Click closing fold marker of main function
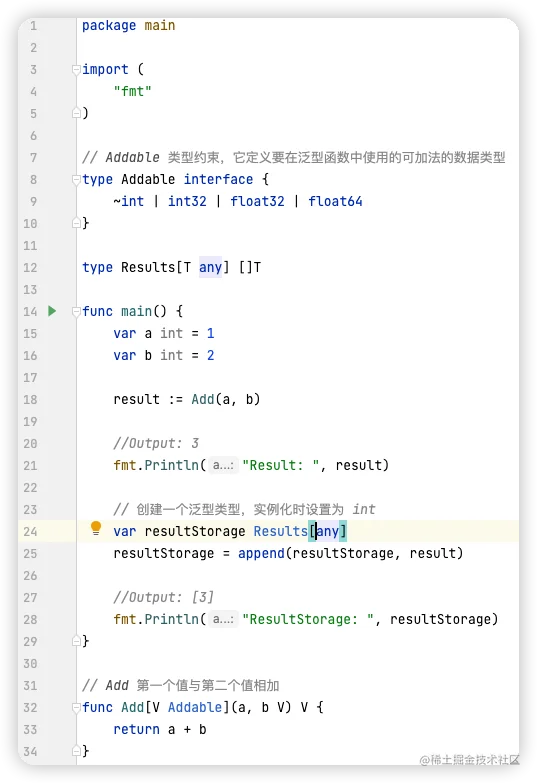This screenshot has width=537, height=783. coord(76,641)
